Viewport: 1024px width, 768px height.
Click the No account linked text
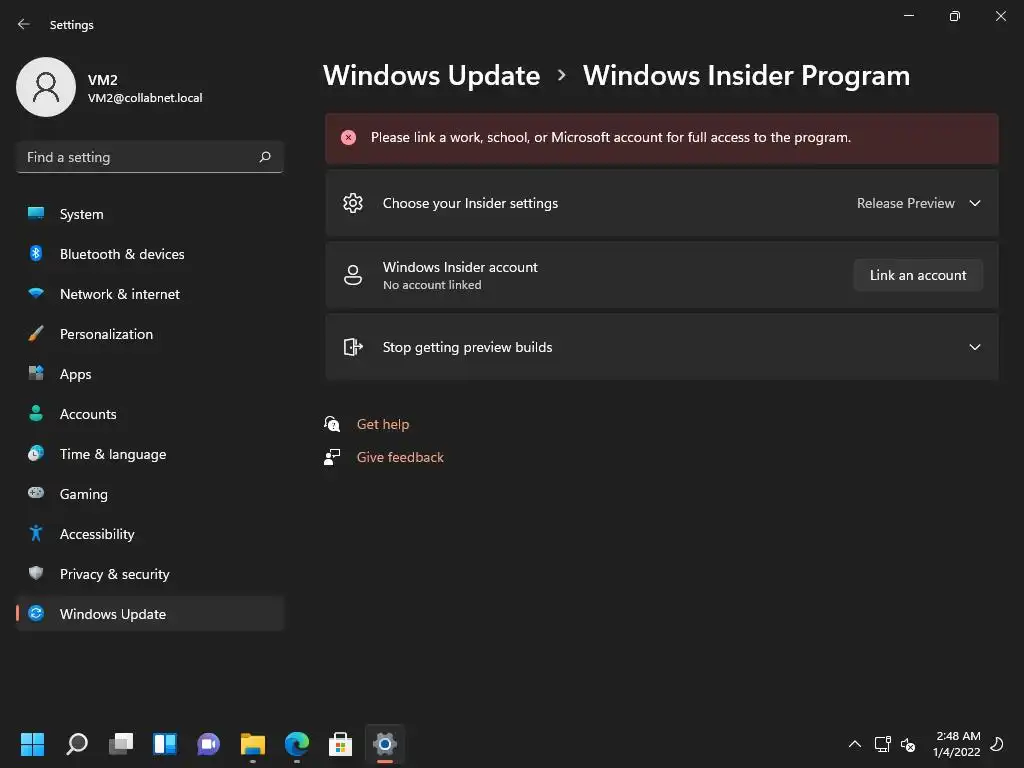pos(432,285)
